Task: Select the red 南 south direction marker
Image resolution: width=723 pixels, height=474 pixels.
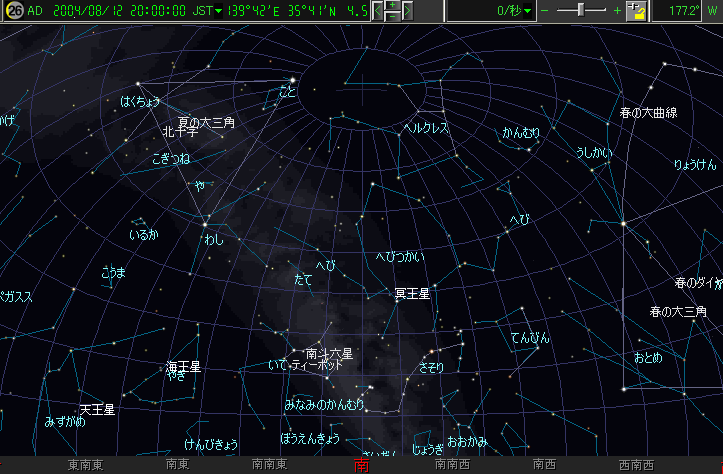Action: pyautogui.click(x=361, y=466)
